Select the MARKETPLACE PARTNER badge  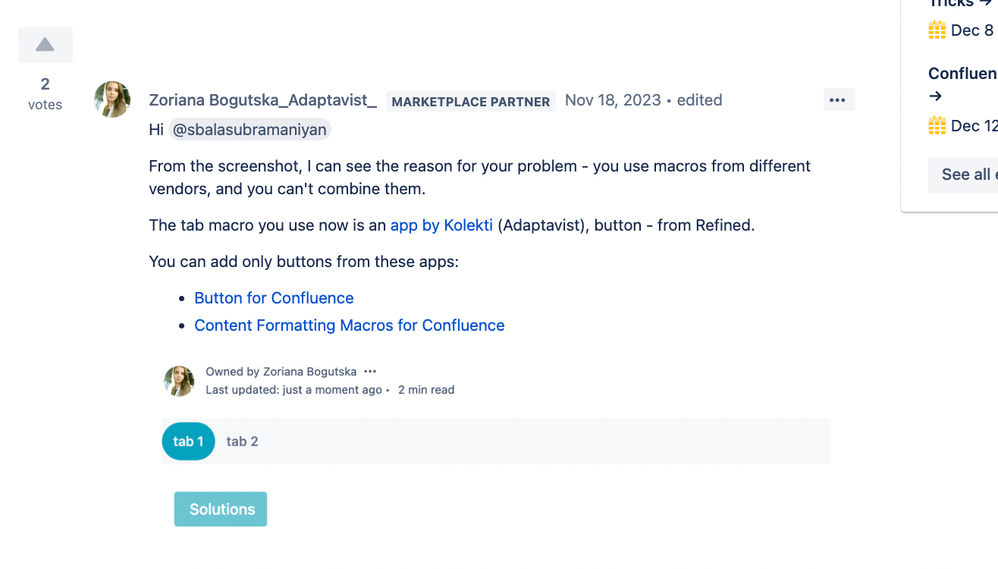pos(470,101)
